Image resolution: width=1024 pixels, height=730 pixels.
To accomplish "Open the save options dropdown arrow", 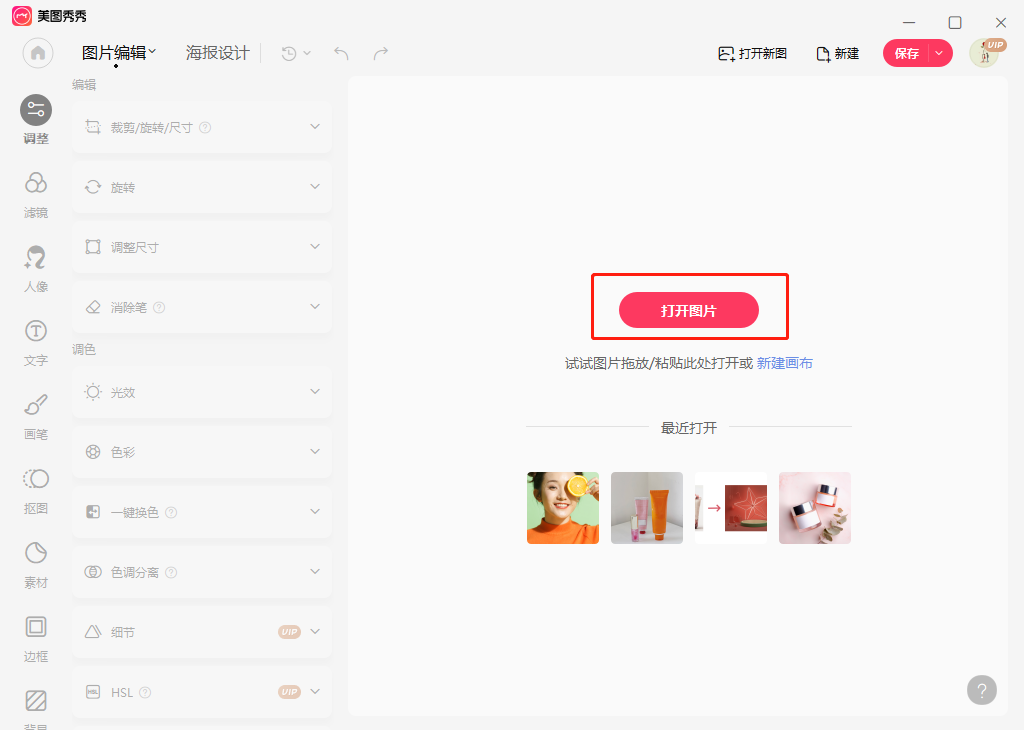I will (x=939, y=54).
